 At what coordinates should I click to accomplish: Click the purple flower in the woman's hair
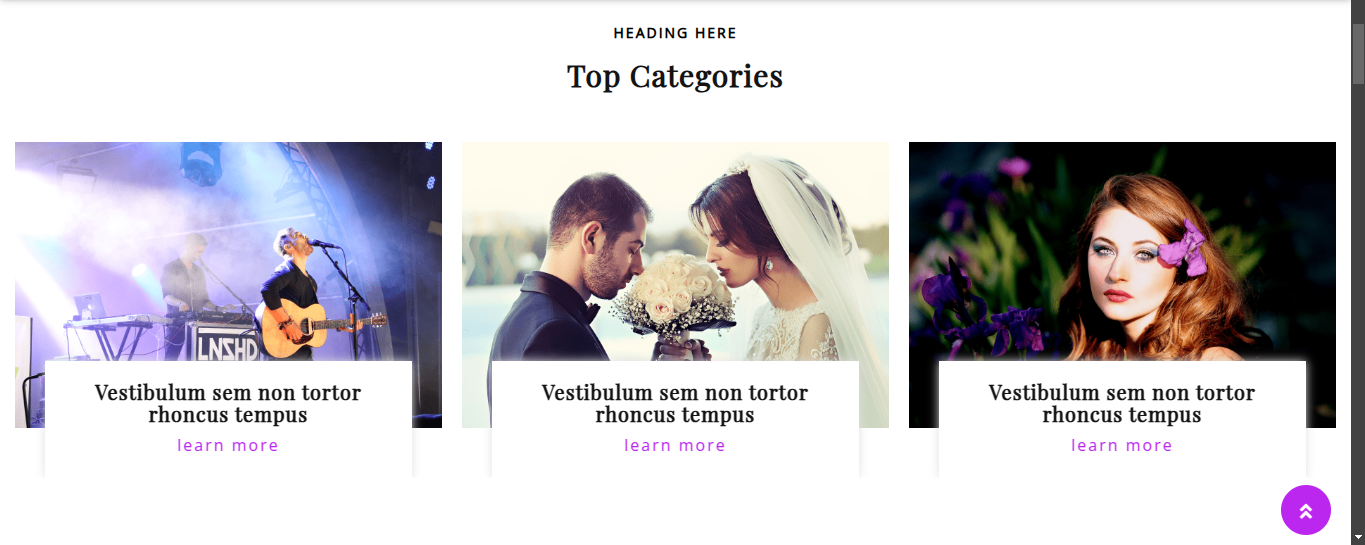(1184, 247)
